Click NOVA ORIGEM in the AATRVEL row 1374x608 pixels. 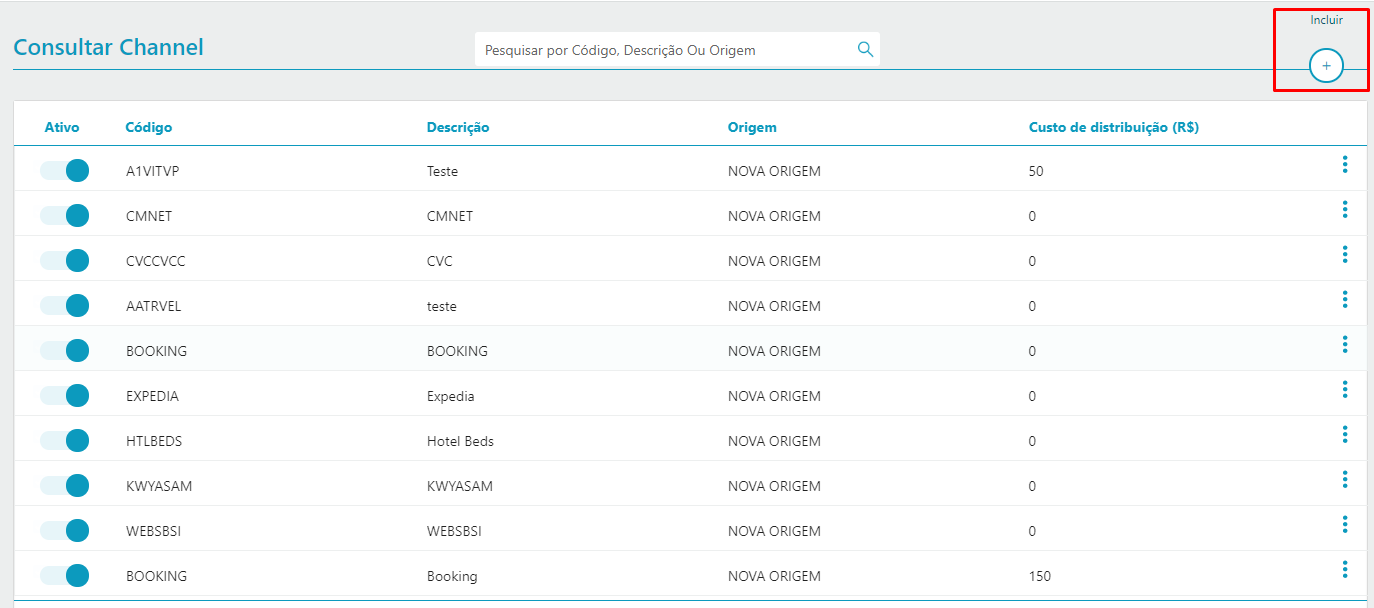[x=774, y=306]
